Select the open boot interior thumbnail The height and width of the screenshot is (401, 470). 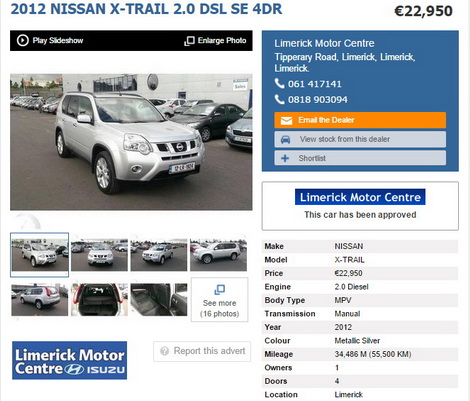[99, 300]
